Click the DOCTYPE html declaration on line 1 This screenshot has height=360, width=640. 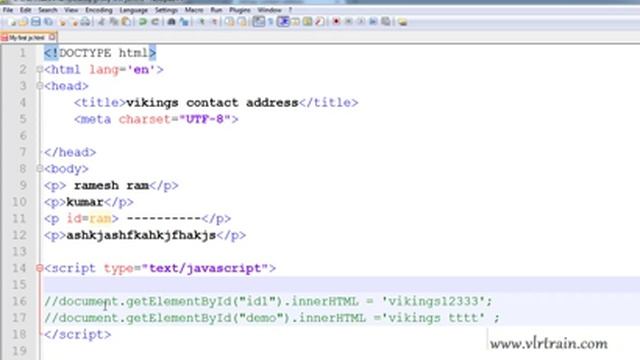100,53
